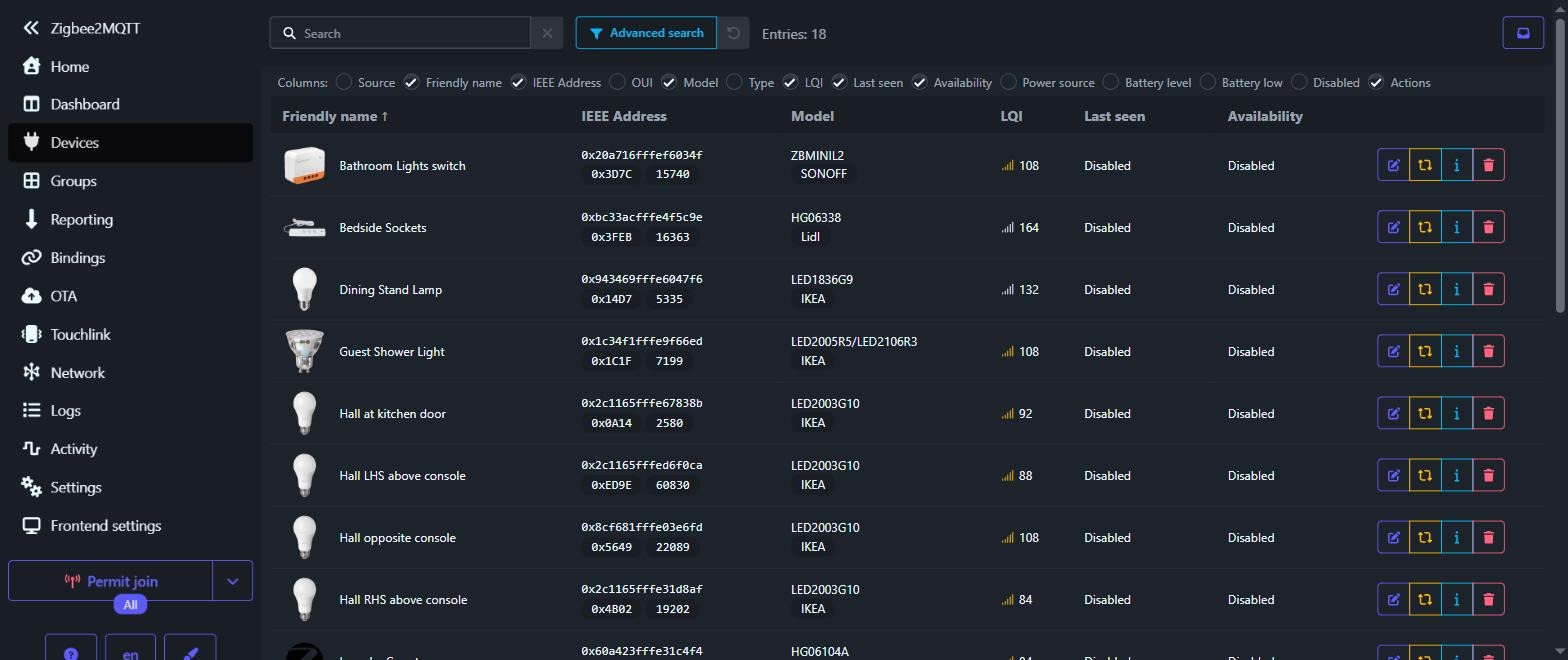Screen dimensions: 1568x660
Task: Enable the Type column checkbox
Action: 734,82
